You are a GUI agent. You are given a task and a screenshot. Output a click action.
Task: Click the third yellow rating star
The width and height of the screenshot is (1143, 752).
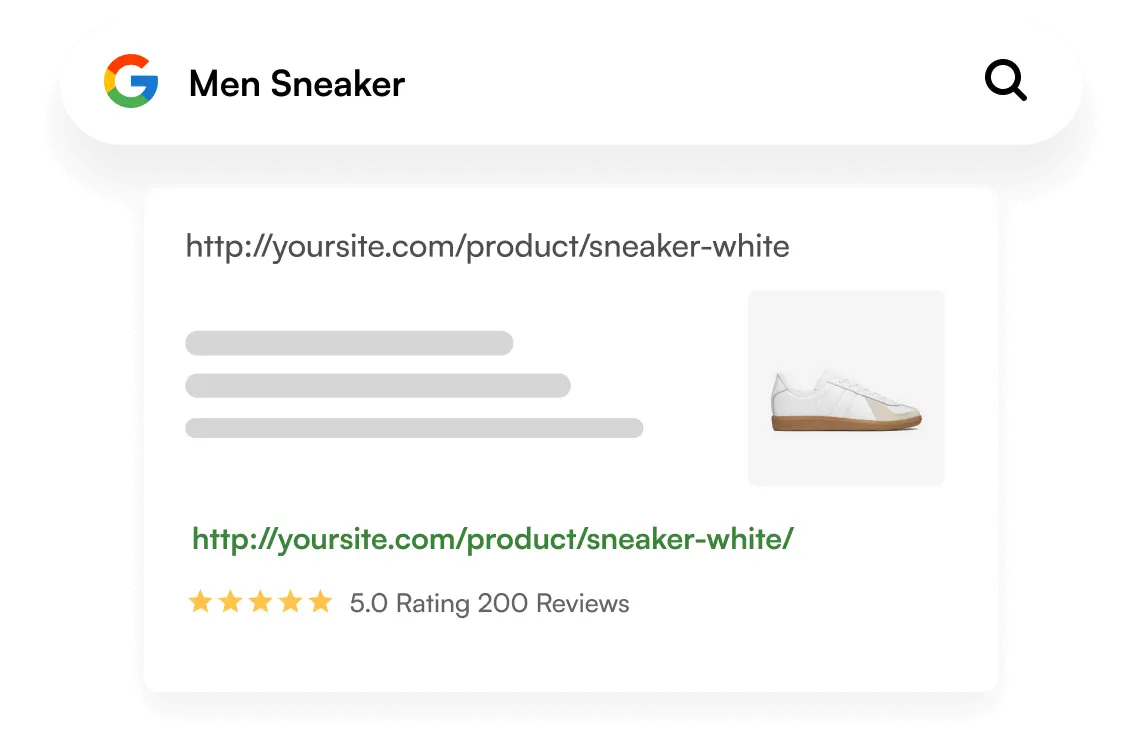click(x=260, y=602)
